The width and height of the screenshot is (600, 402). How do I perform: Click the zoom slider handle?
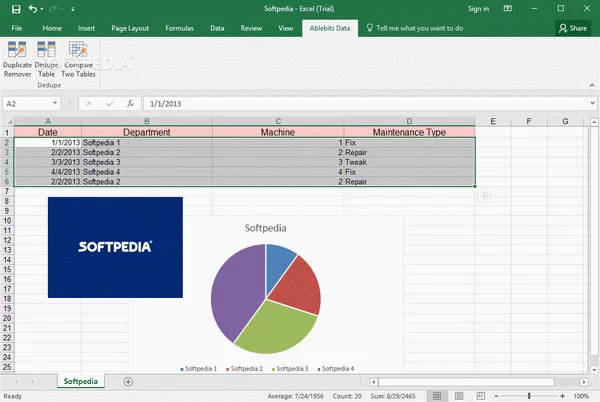(x=529, y=396)
